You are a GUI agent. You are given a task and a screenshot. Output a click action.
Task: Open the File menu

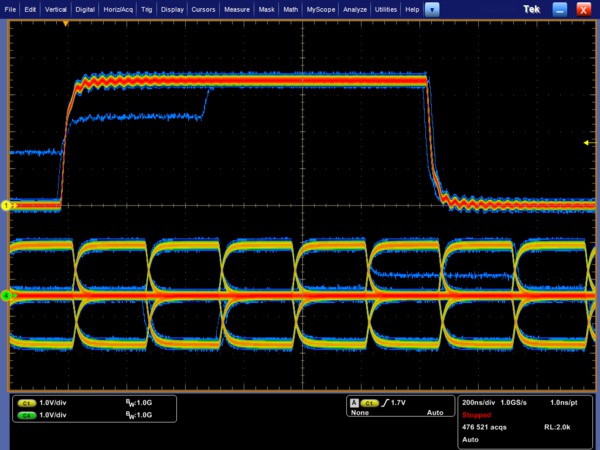coord(11,8)
